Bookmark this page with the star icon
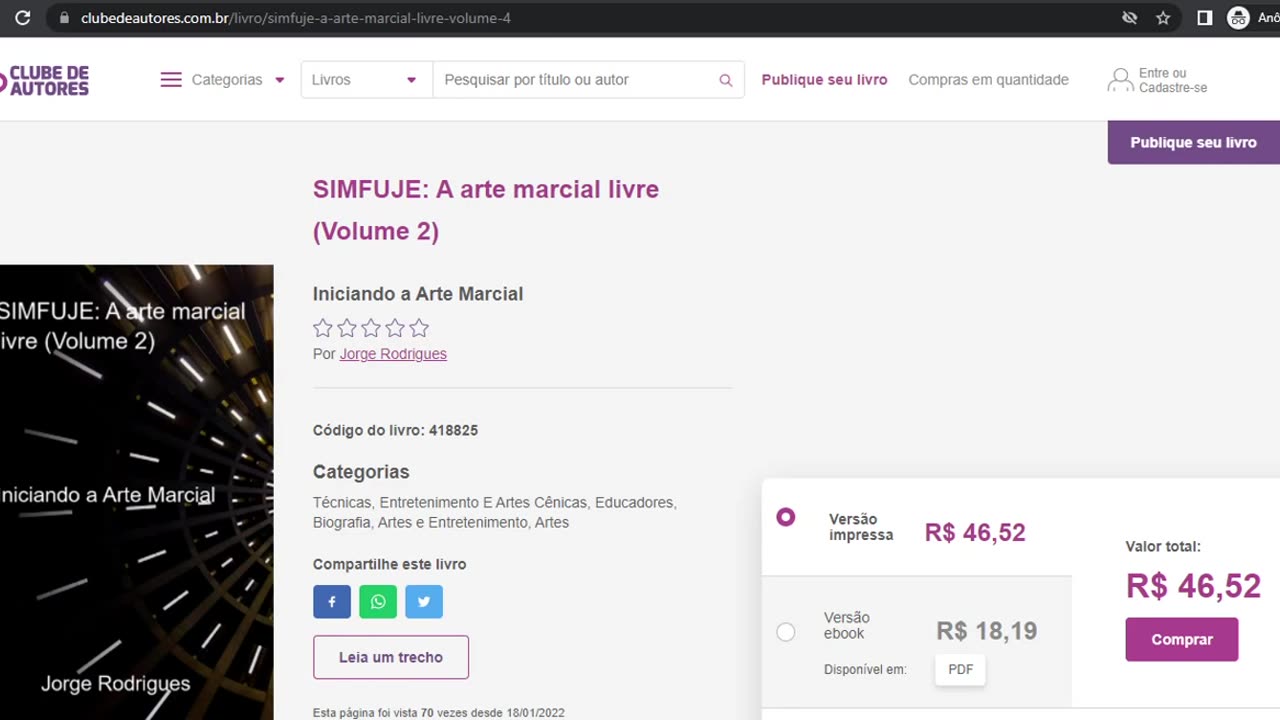 1163,18
